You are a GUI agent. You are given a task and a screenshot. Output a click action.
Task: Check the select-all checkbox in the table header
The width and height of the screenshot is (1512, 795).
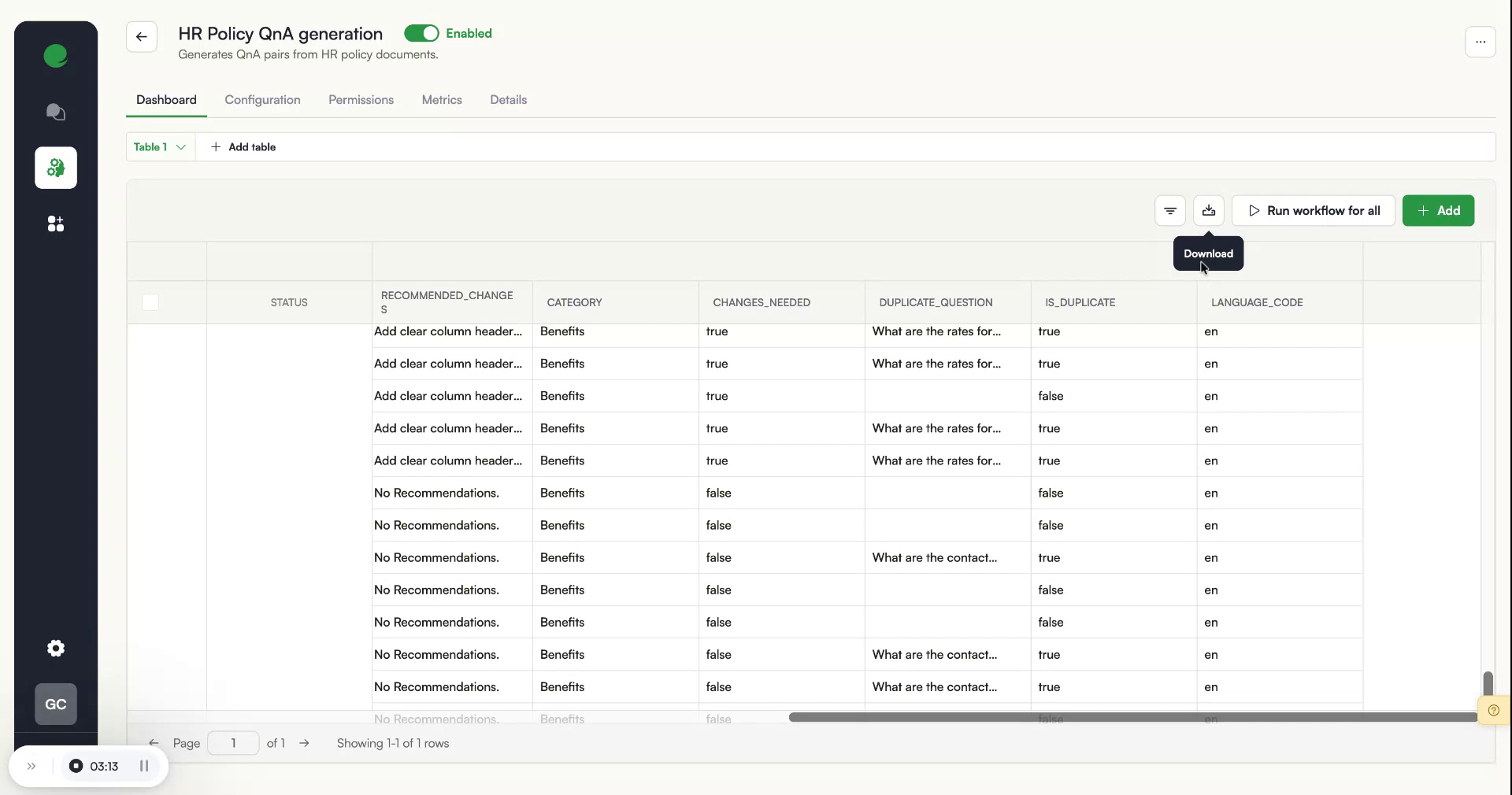click(150, 303)
